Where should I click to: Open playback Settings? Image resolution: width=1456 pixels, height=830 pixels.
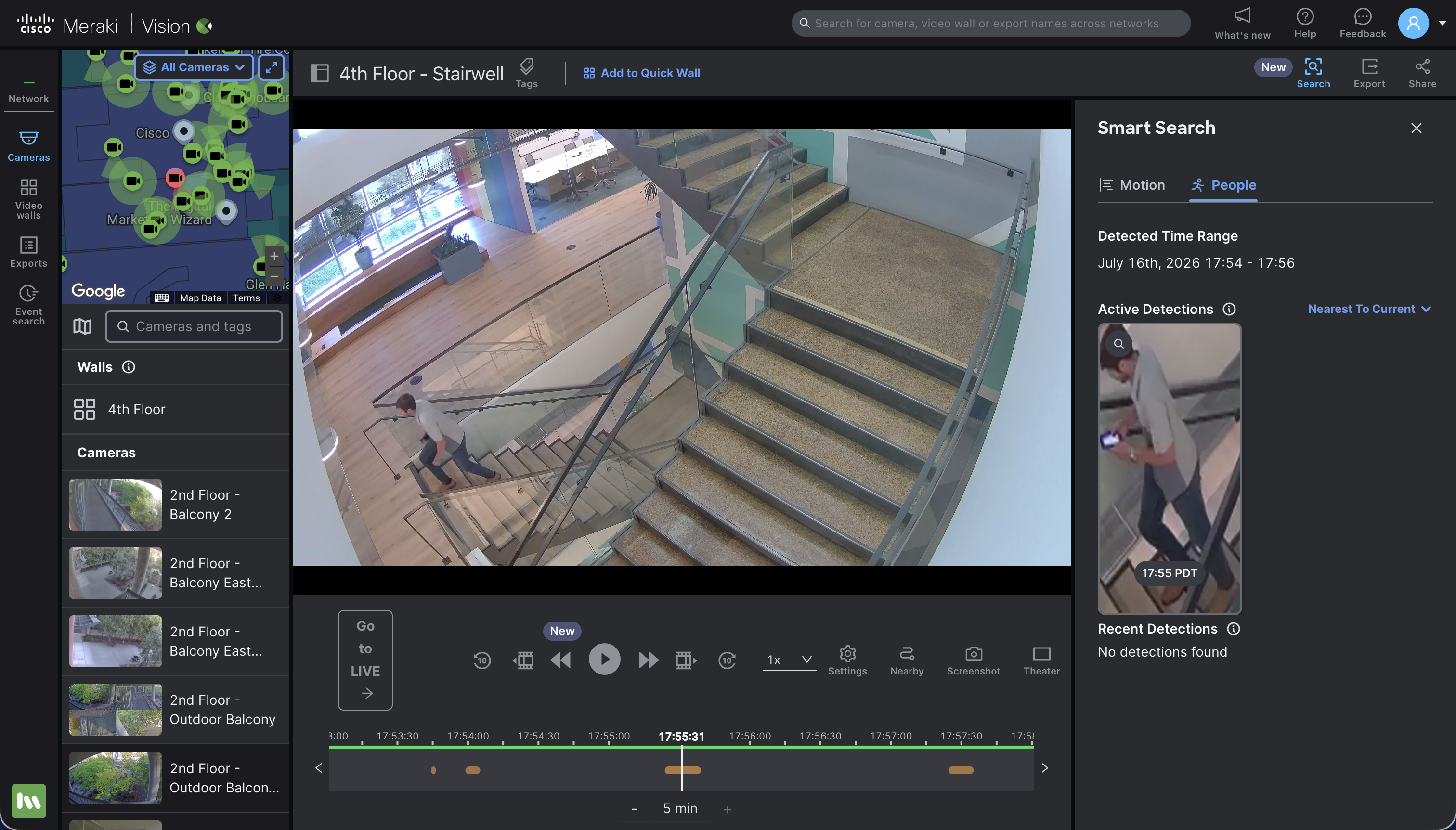pyautogui.click(x=847, y=660)
